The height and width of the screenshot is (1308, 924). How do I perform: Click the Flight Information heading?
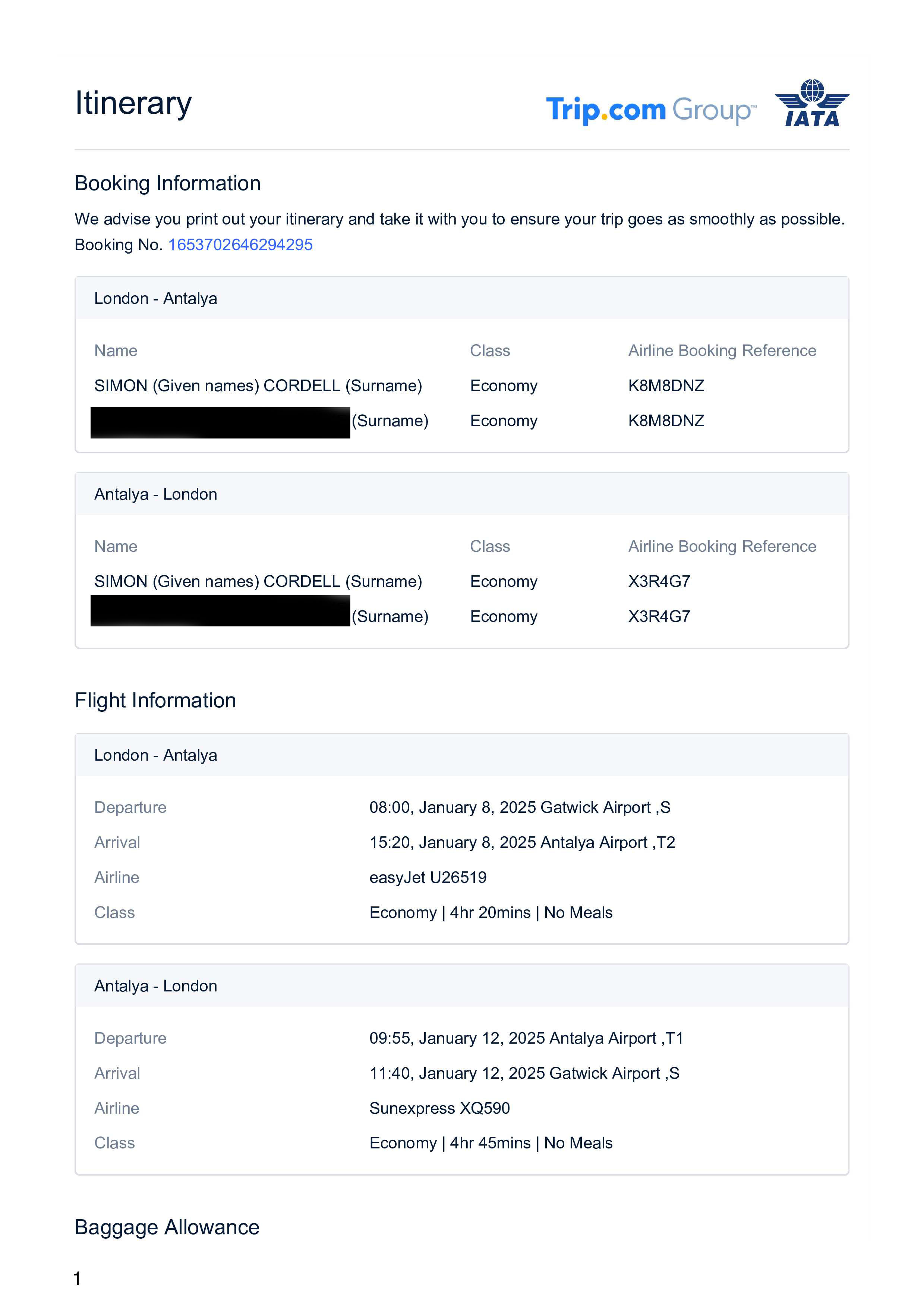point(155,700)
